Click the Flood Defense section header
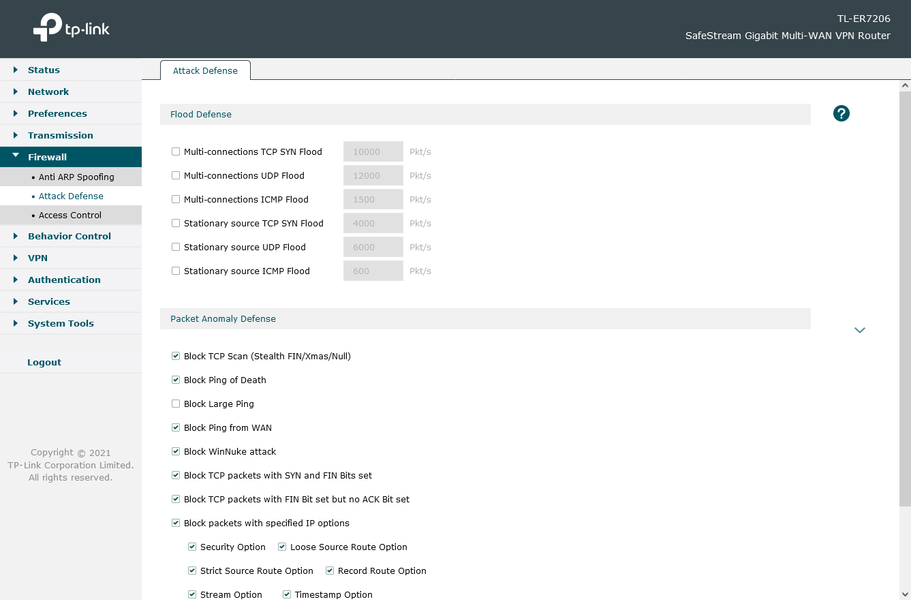 [x=485, y=114]
